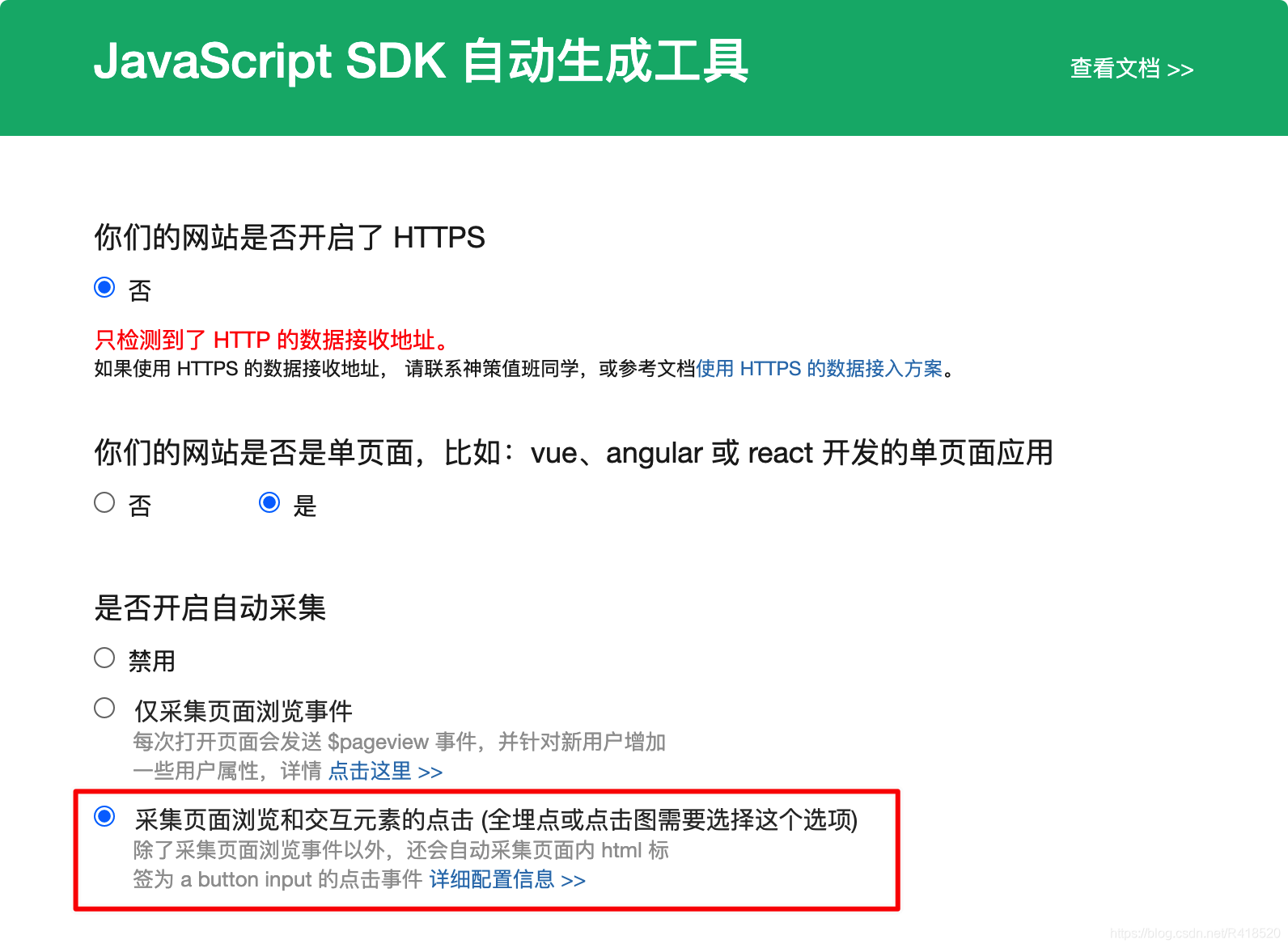Open 使用 HTTPS 的数据接入方案 link
The height and width of the screenshot is (948, 1288).
pyautogui.click(x=819, y=369)
